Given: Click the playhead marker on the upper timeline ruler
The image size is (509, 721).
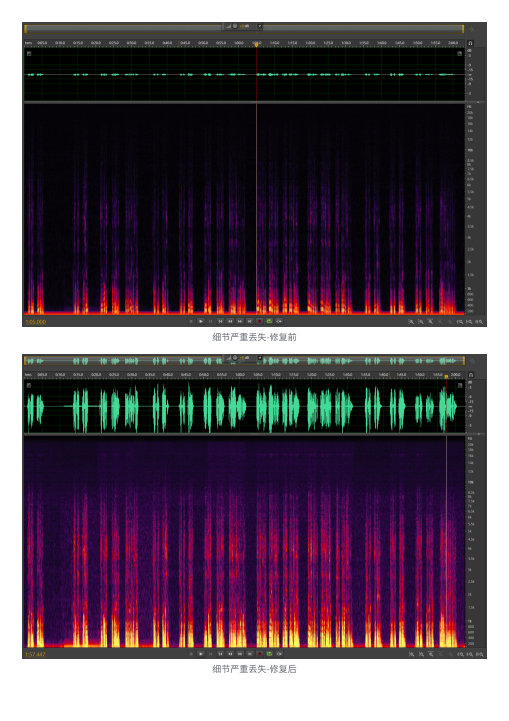Looking at the screenshot, I should tap(257, 44).
